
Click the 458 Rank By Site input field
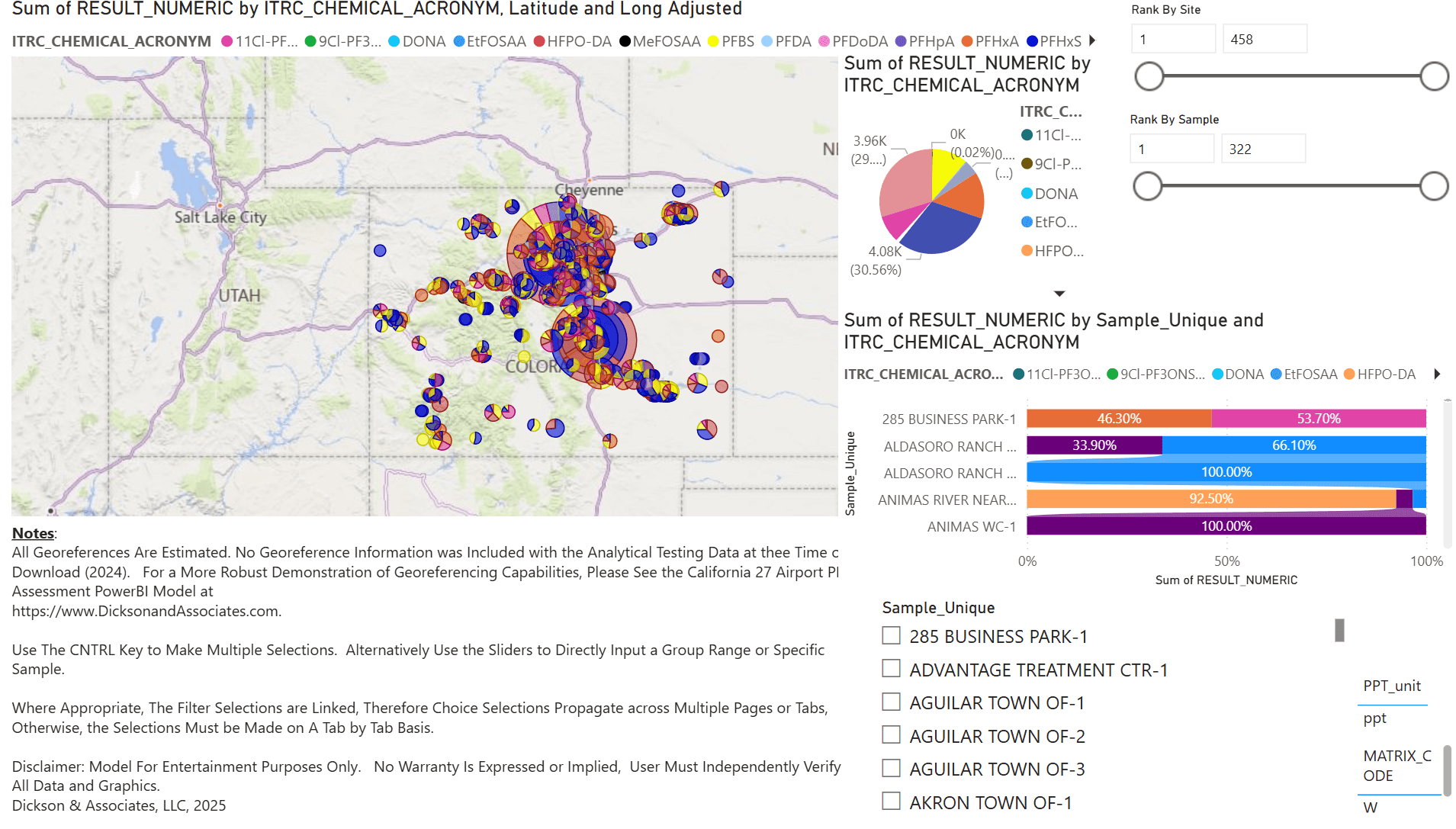[x=1264, y=38]
